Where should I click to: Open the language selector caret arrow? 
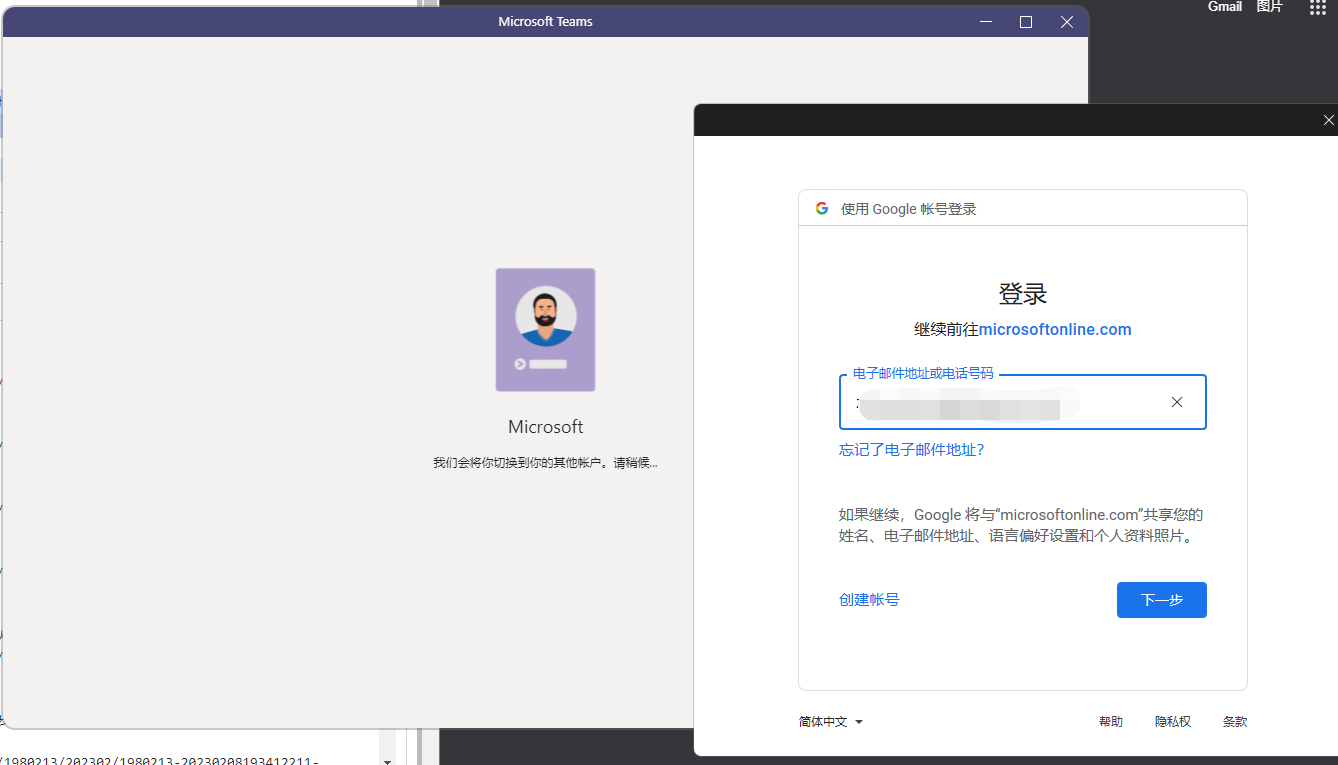click(858, 721)
